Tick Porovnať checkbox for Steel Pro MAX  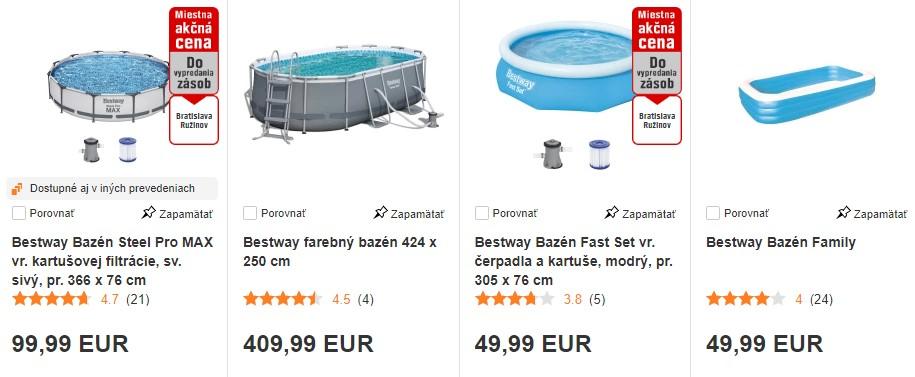click(x=19, y=213)
